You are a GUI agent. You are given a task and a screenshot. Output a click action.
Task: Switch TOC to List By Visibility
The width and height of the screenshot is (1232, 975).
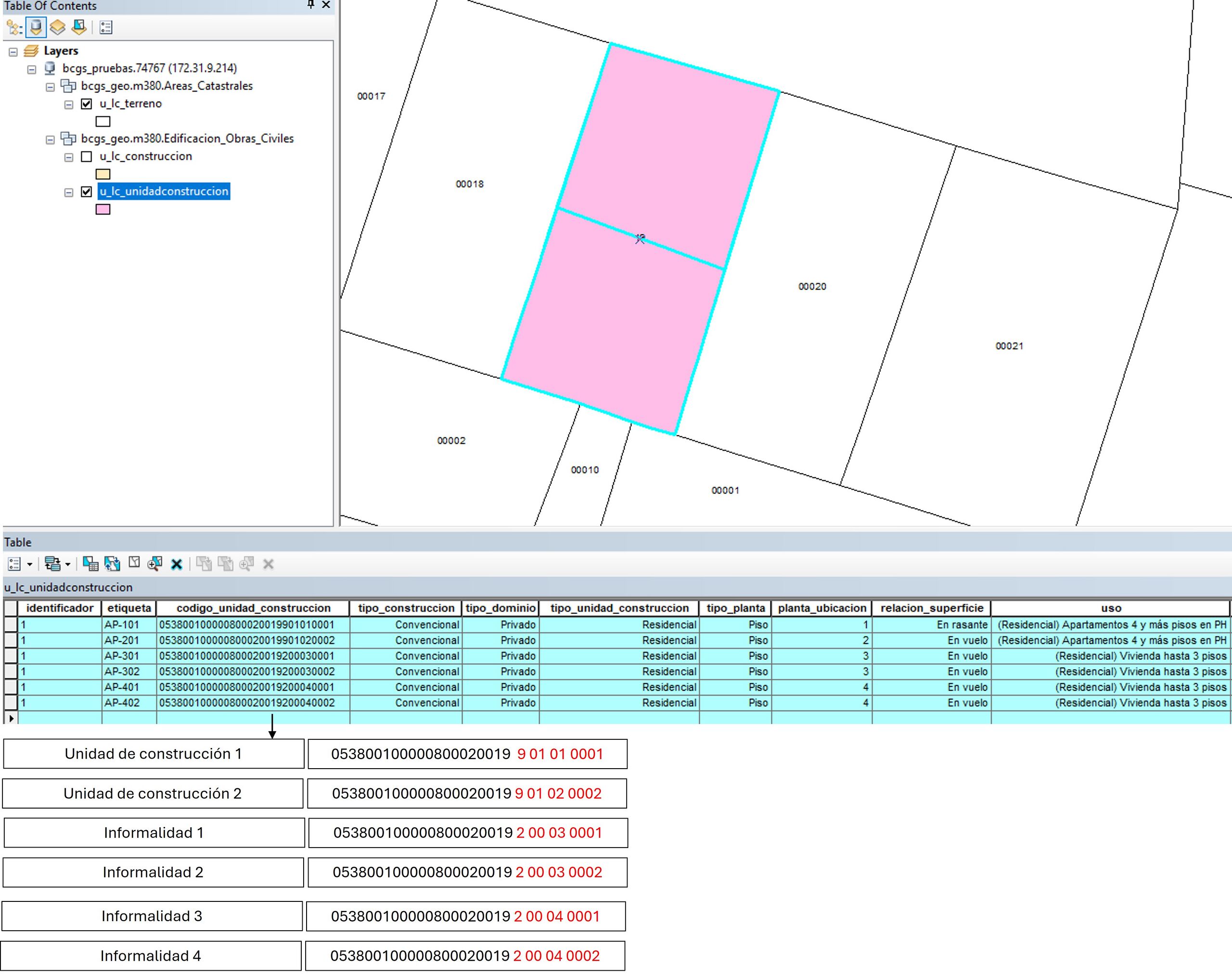click(x=58, y=27)
